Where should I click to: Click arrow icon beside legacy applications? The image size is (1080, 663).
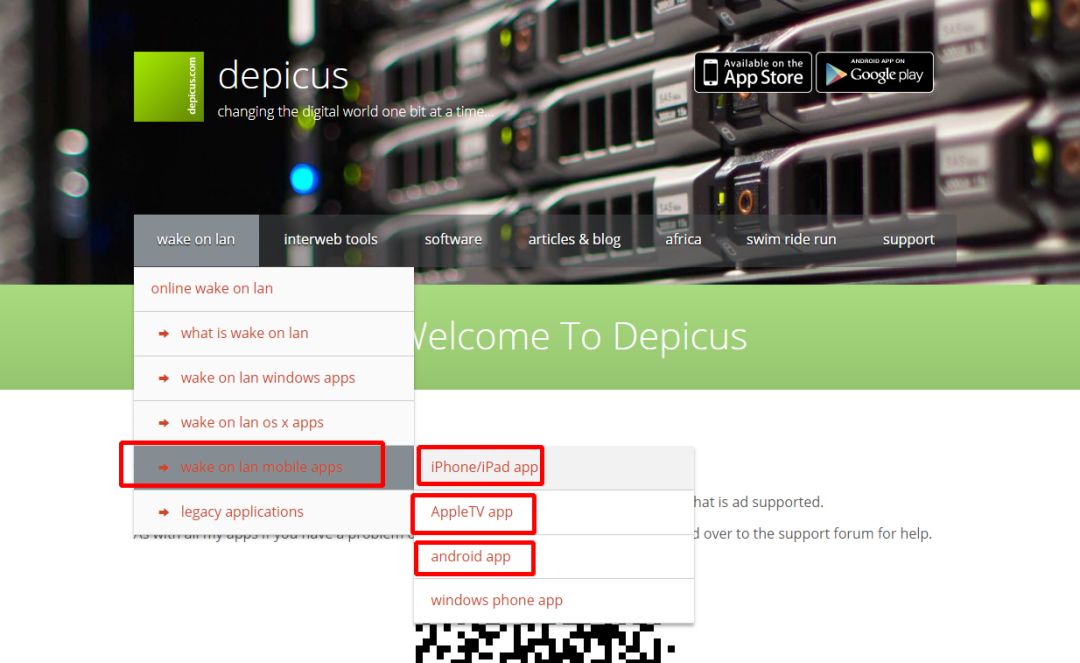[x=164, y=513]
